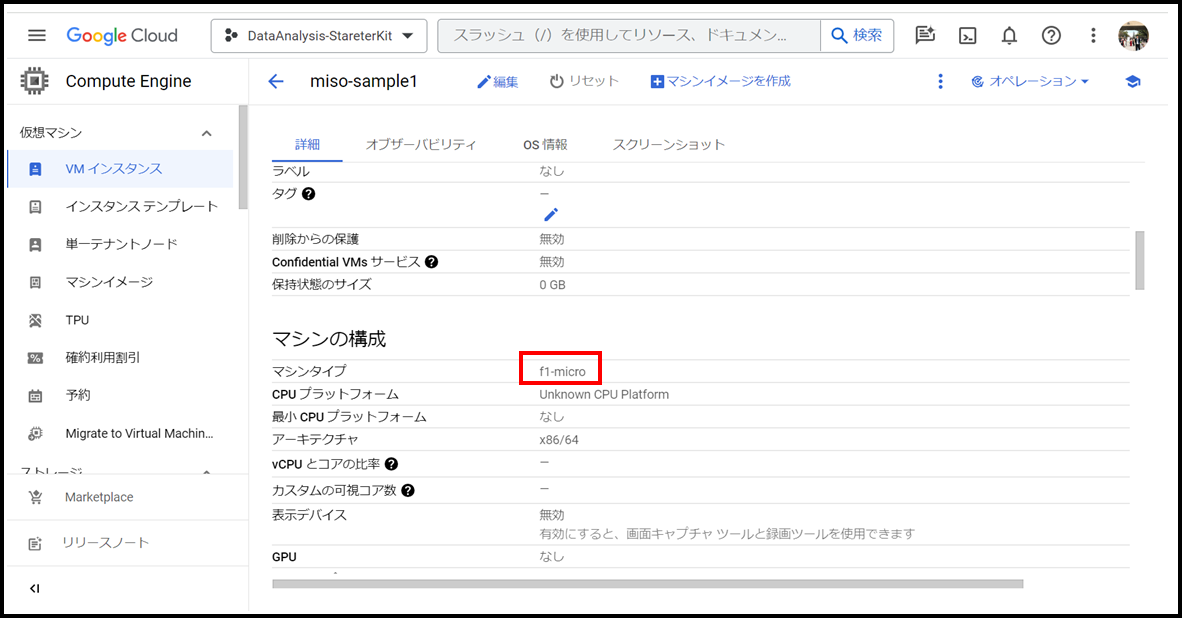Click the 編集 edit button
The height and width of the screenshot is (618, 1182).
tap(497, 82)
